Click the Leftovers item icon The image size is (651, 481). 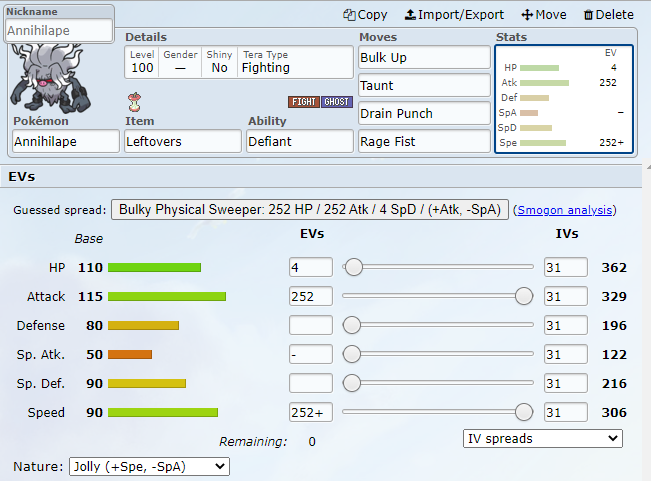135,102
